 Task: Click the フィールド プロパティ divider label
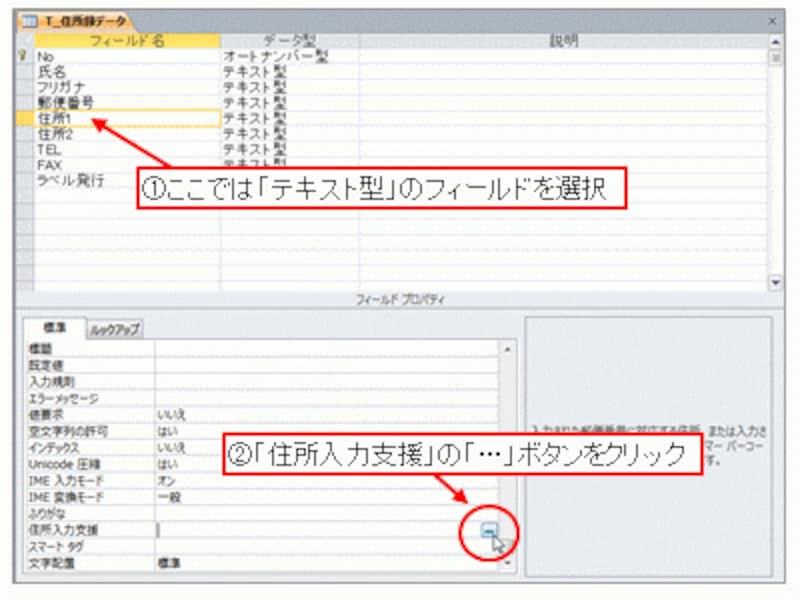tap(399, 299)
